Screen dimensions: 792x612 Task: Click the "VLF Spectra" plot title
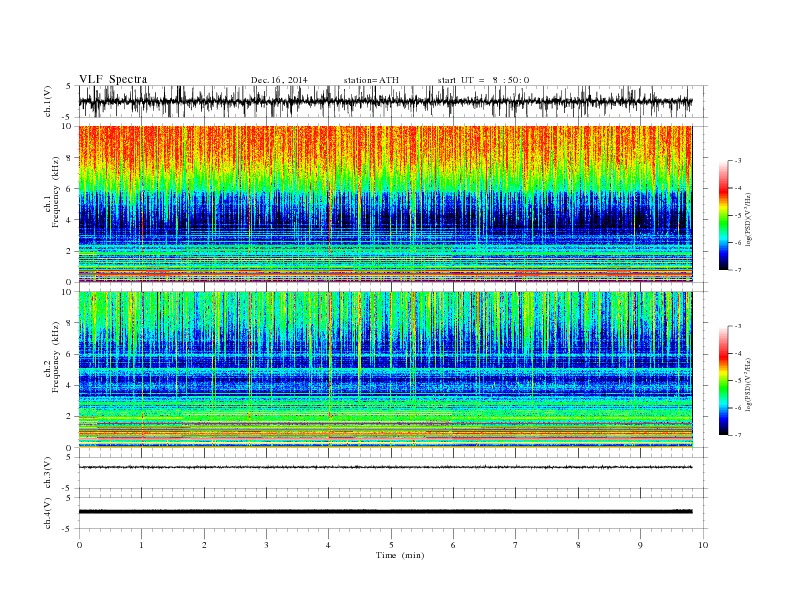pos(113,79)
